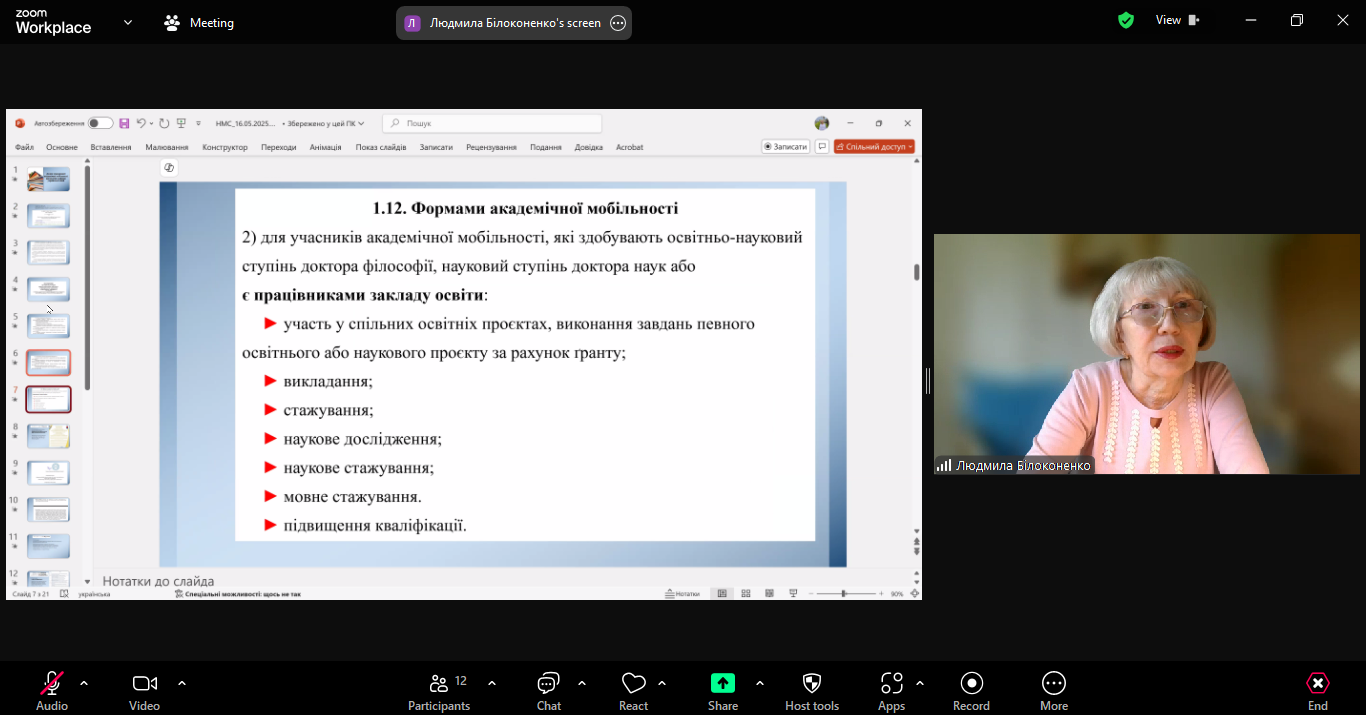
Task: Open the Chat window
Action: pyautogui.click(x=548, y=689)
